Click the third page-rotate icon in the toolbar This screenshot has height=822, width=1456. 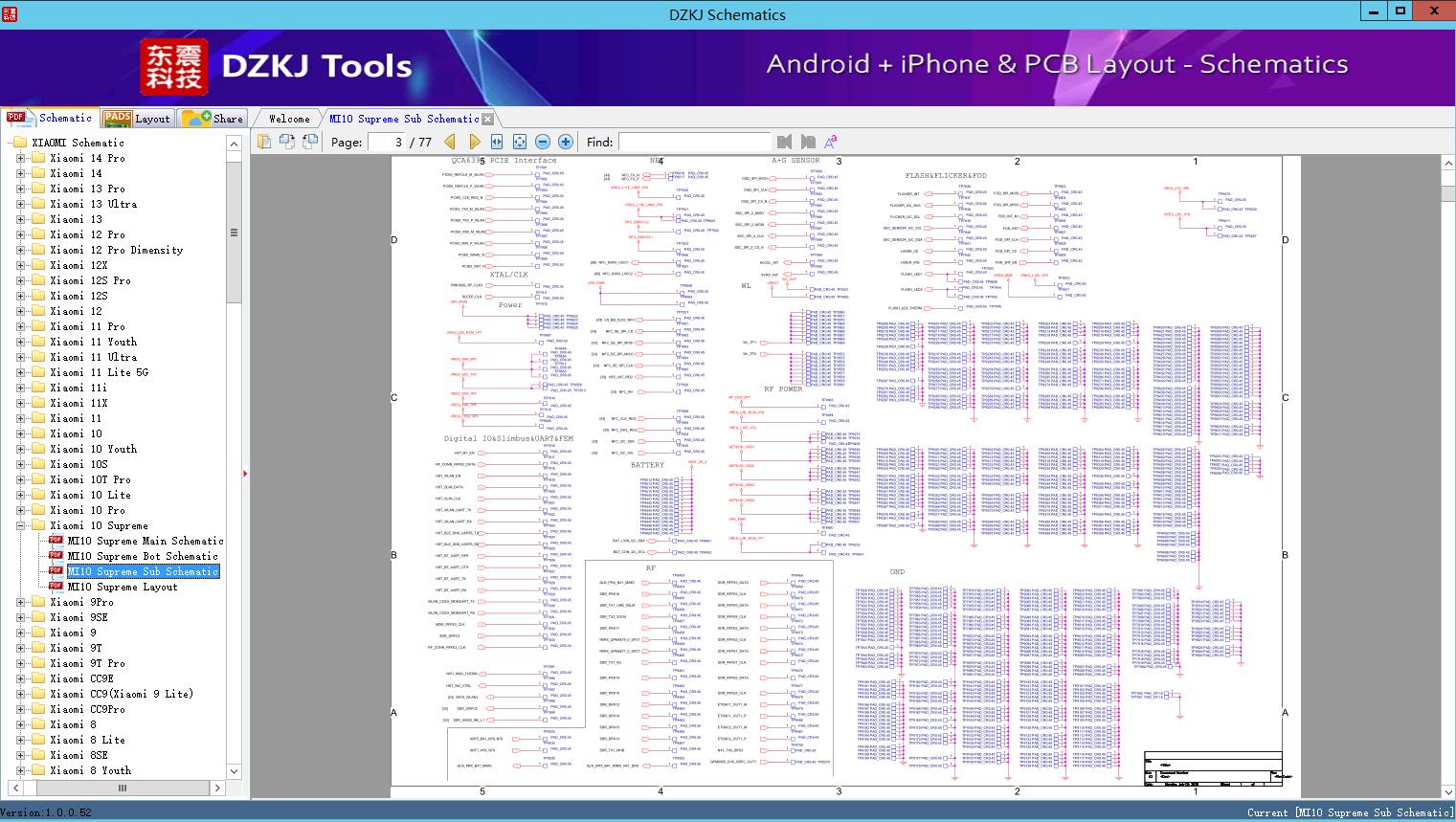coord(309,142)
